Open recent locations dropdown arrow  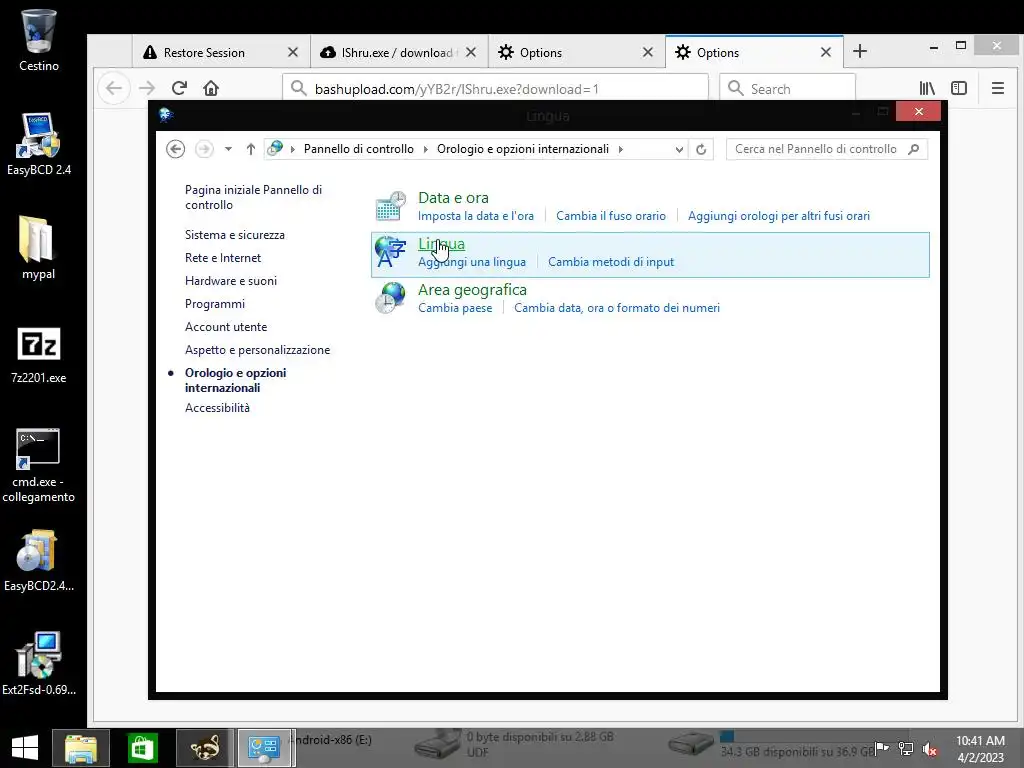[x=228, y=149]
